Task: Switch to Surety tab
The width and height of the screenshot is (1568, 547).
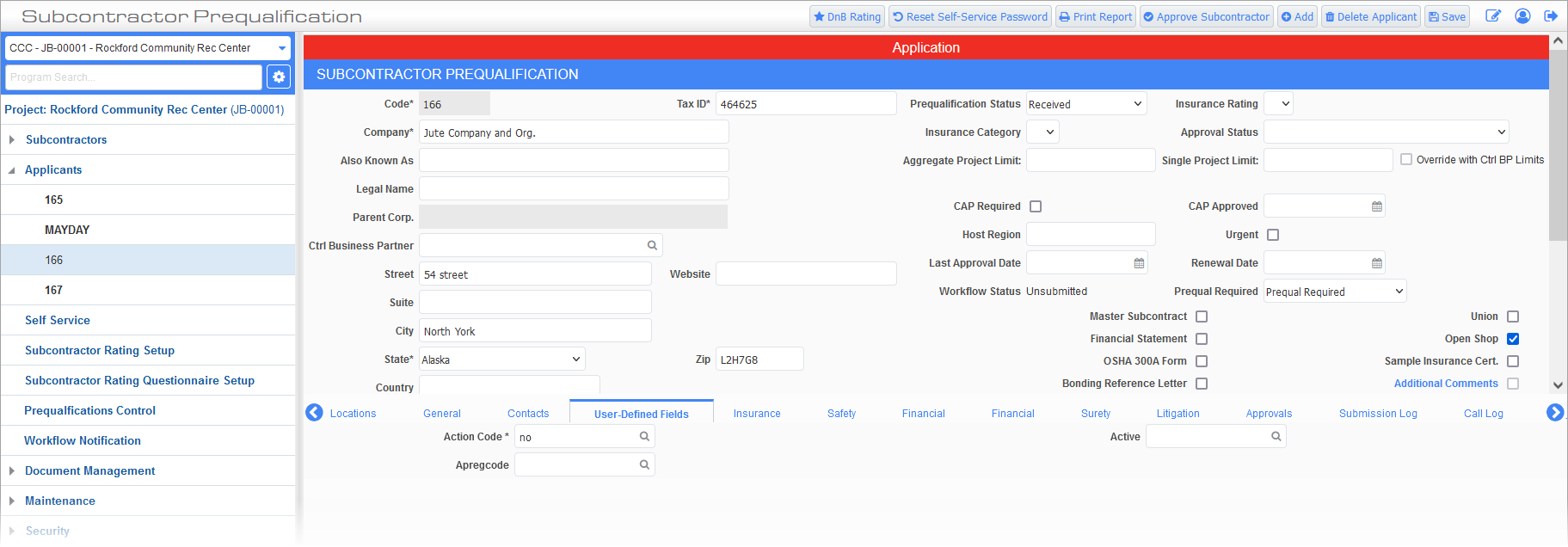Action: (1096, 414)
